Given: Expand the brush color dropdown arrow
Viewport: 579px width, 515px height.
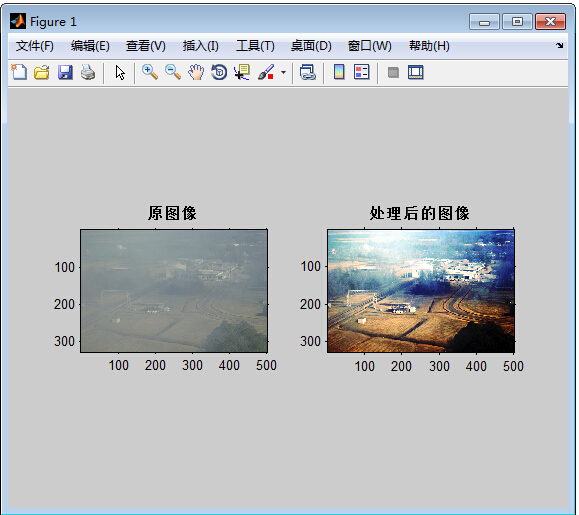Looking at the screenshot, I should click(x=283, y=72).
